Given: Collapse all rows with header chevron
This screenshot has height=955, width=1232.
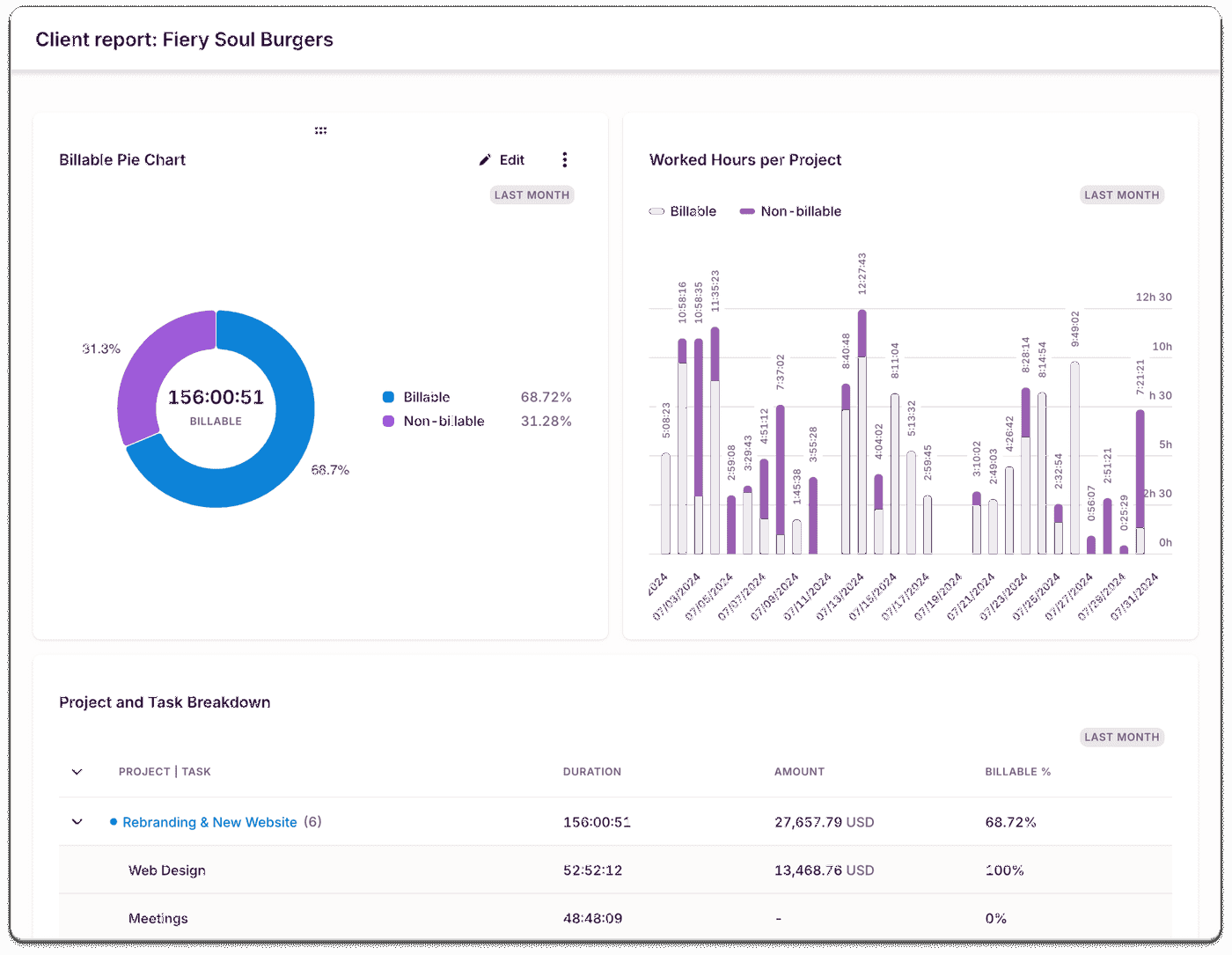Looking at the screenshot, I should [x=77, y=772].
